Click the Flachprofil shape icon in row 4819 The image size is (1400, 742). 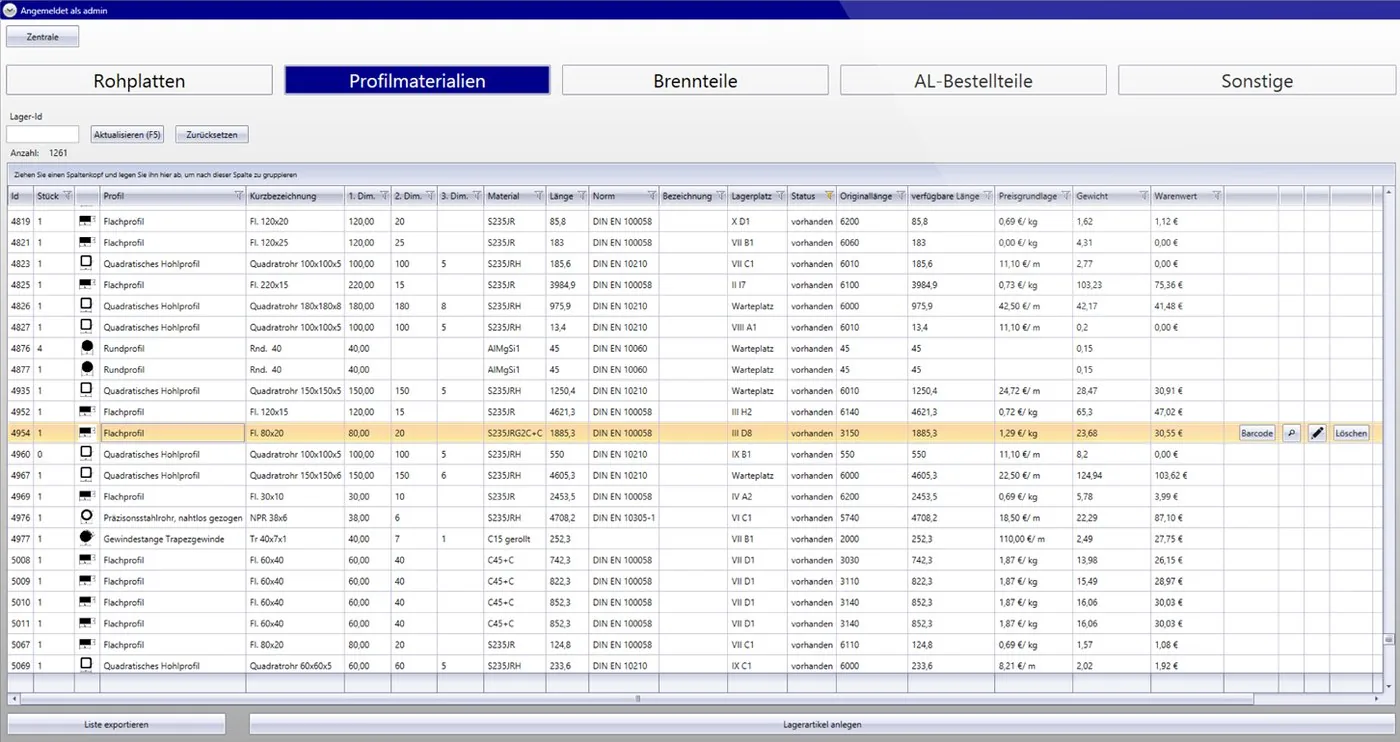tap(86, 221)
